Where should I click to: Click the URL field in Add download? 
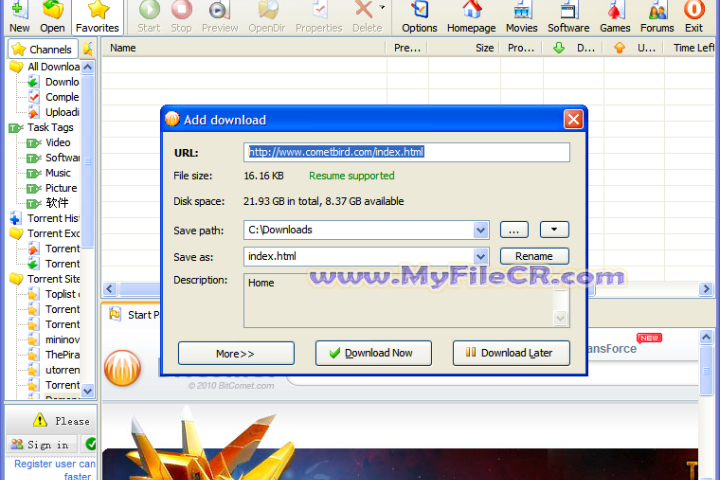(407, 152)
